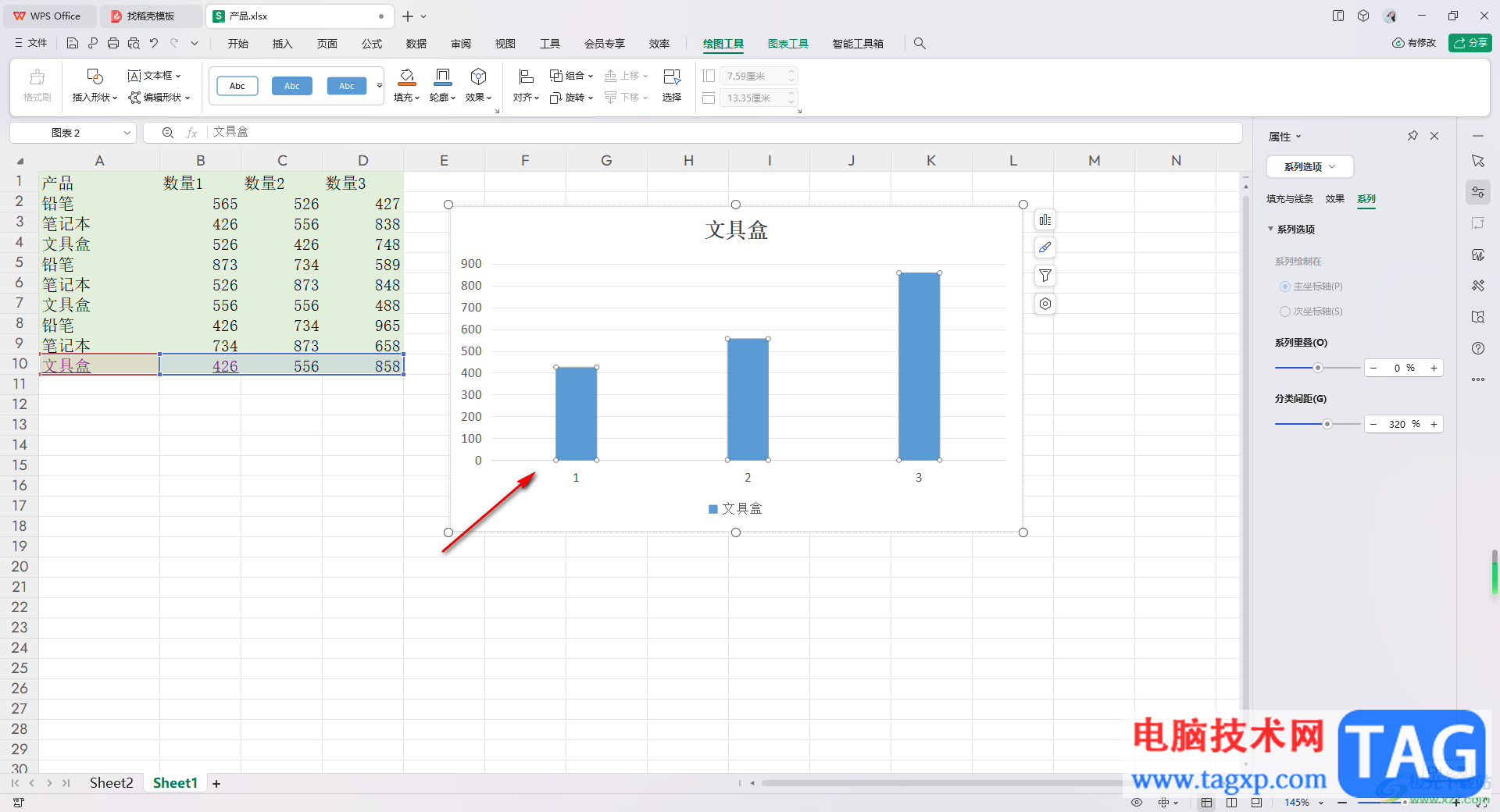Open the Name Box dropdown showing 图表 2
Screen dimensions: 1500x812
click(x=127, y=133)
